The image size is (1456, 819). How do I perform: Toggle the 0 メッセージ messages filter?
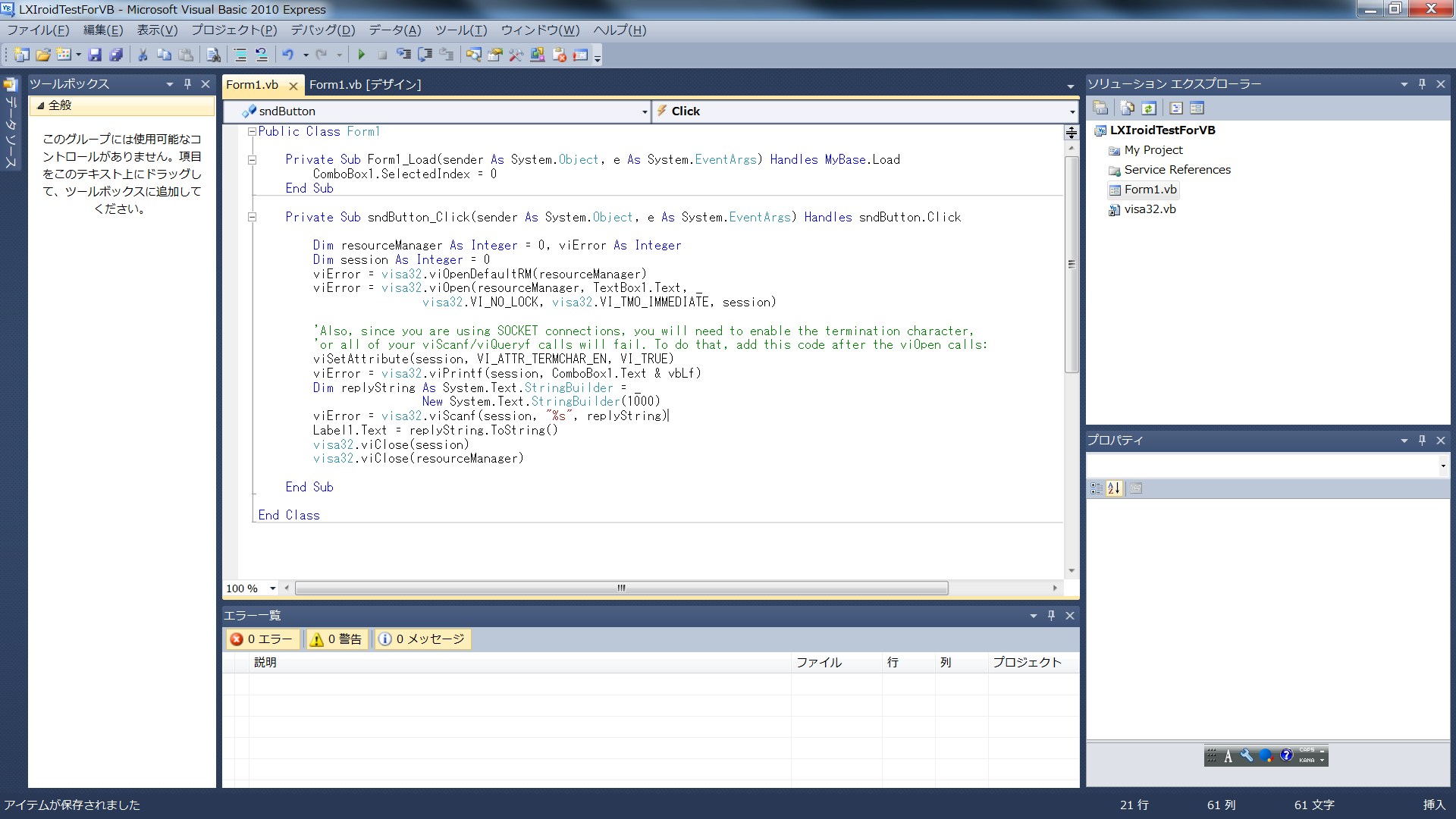pyautogui.click(x=422, y=639)
